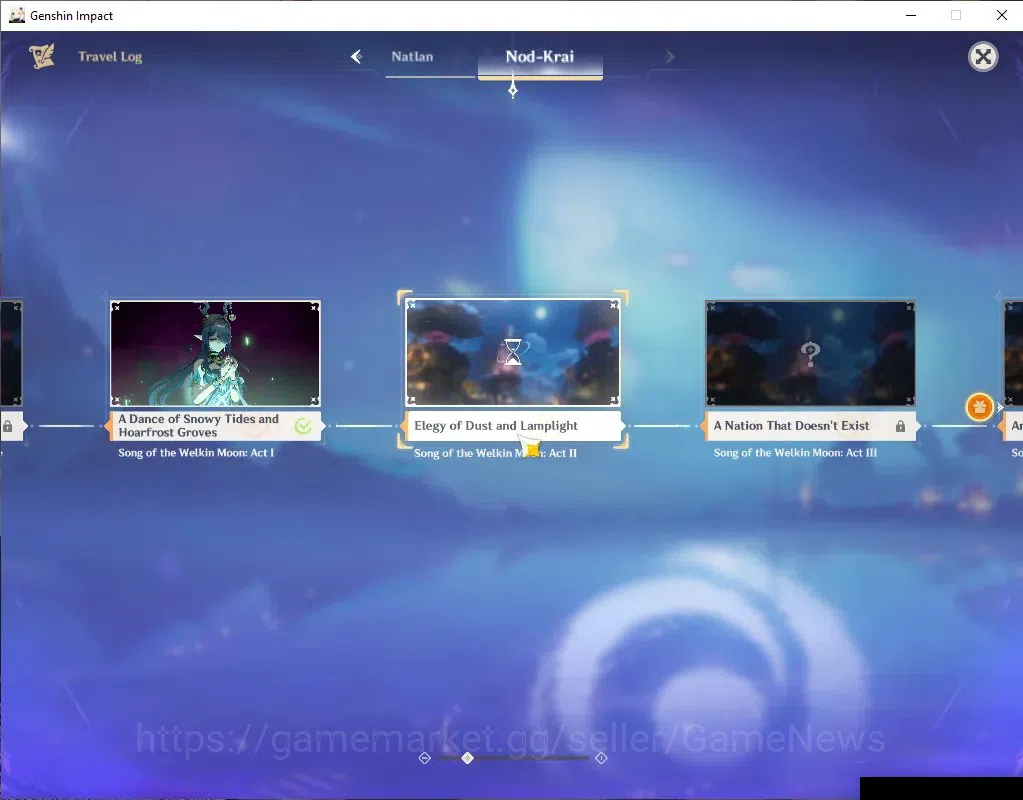Click the diamond handle on bottom scroll slider
The image size is (1023, 800).
(467, 758)
